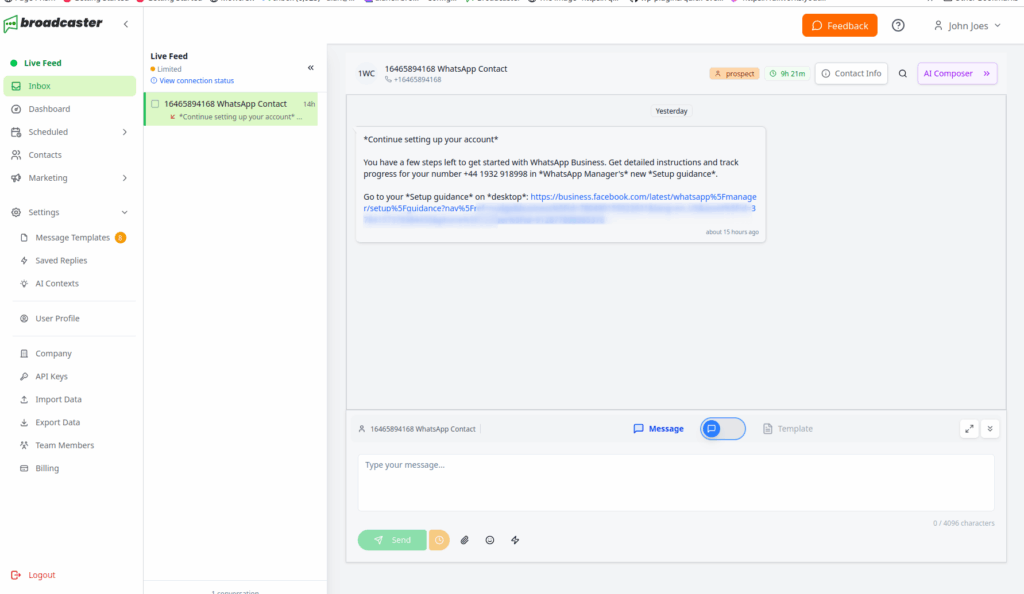1024x594 pixels.
Task: Open the emoji picker
Action: (490, 540)
